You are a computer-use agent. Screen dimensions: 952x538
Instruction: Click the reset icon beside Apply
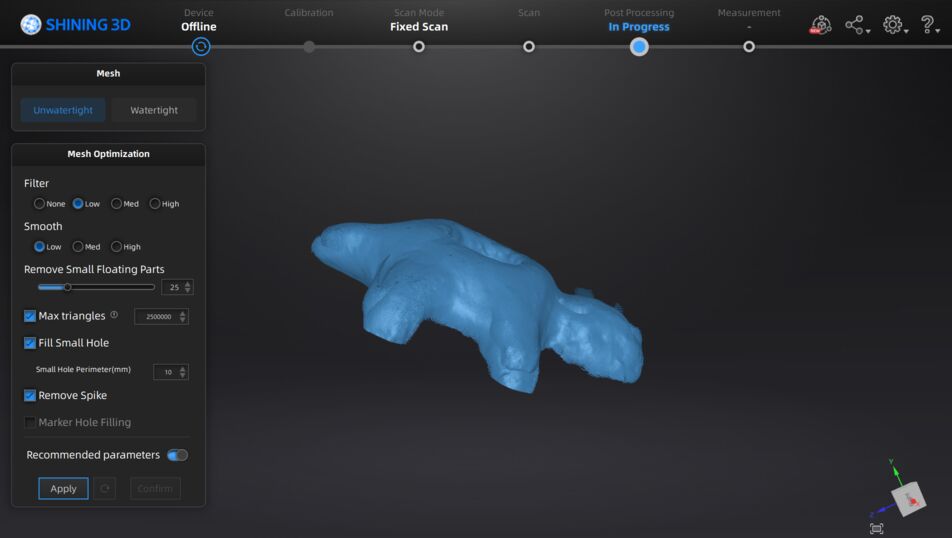pyautogui.click(x=104, y=488)
